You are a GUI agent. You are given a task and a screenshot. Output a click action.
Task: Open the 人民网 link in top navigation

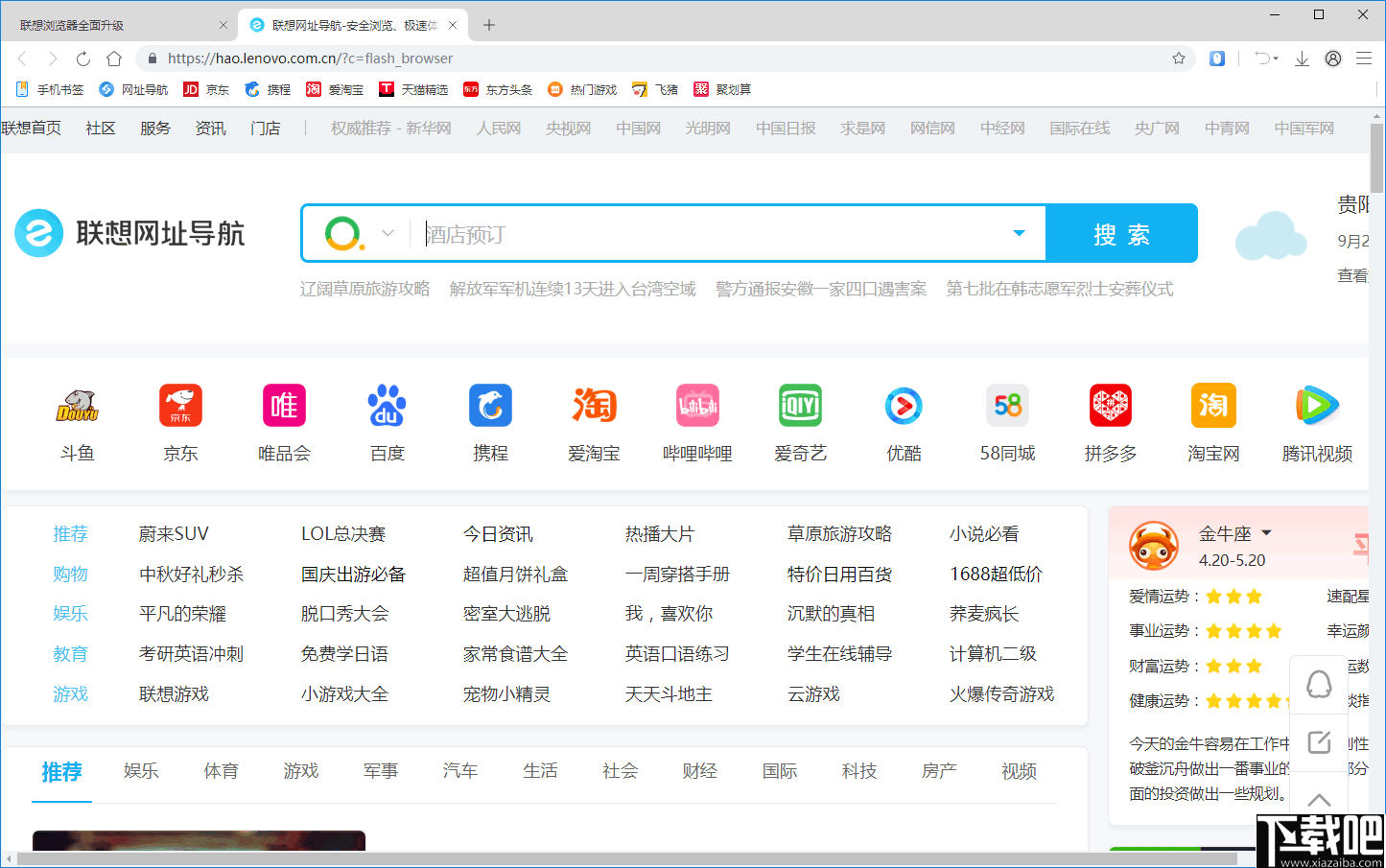(498, 127)
